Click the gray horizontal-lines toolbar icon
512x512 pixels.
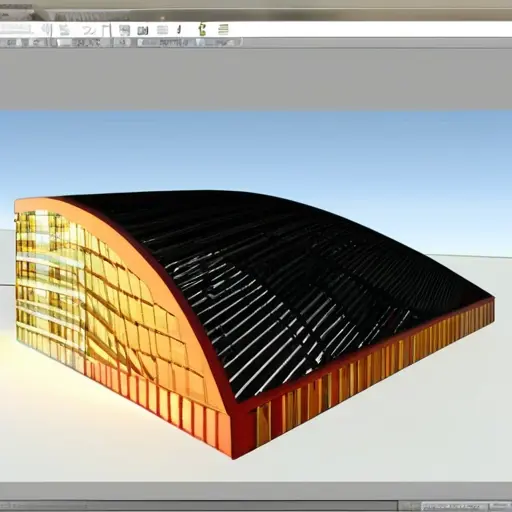pos(162,30)
